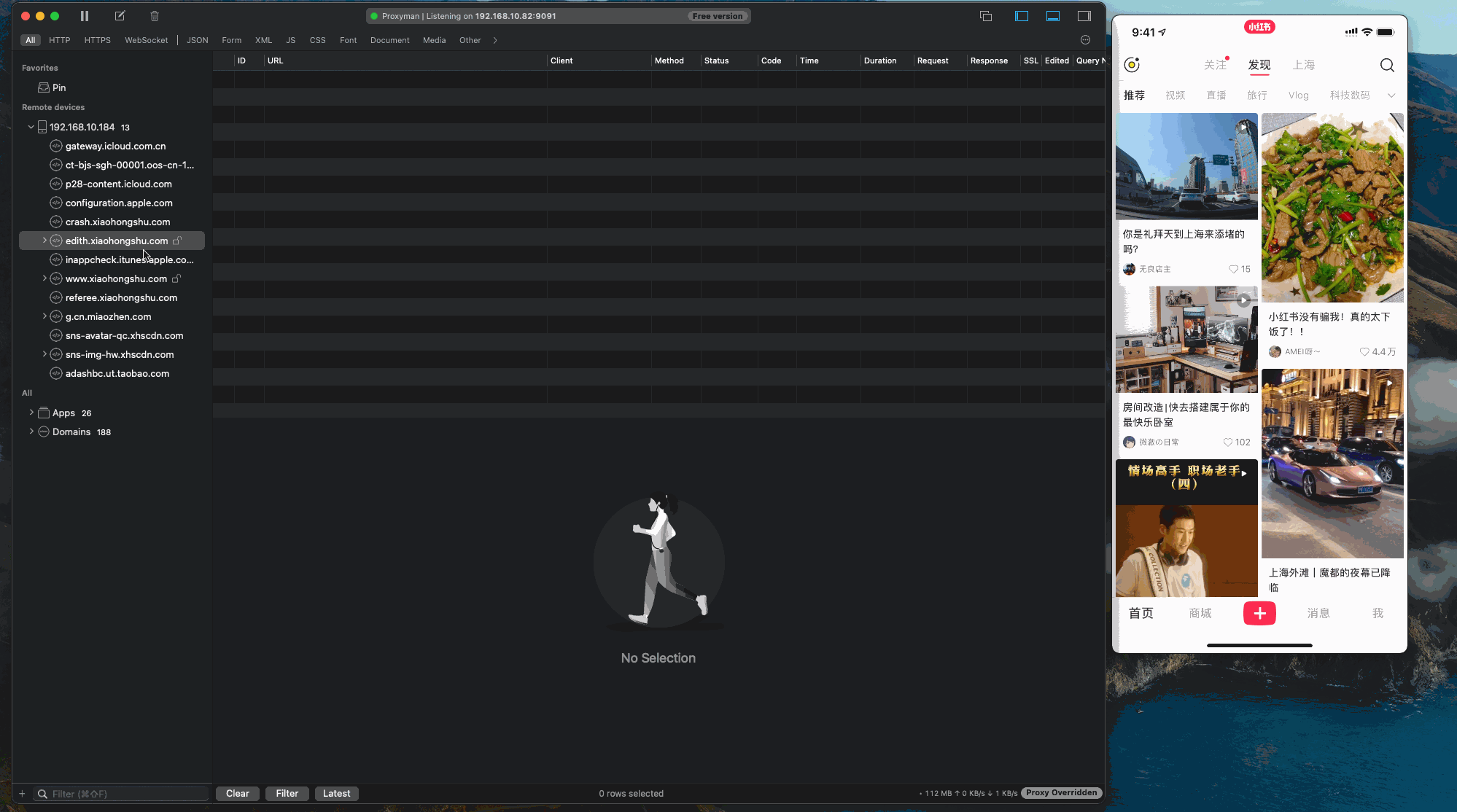Screen dimensions: 1457x812
Task: Toggle the bottom panel visibility
Action: click(1053, 16)
